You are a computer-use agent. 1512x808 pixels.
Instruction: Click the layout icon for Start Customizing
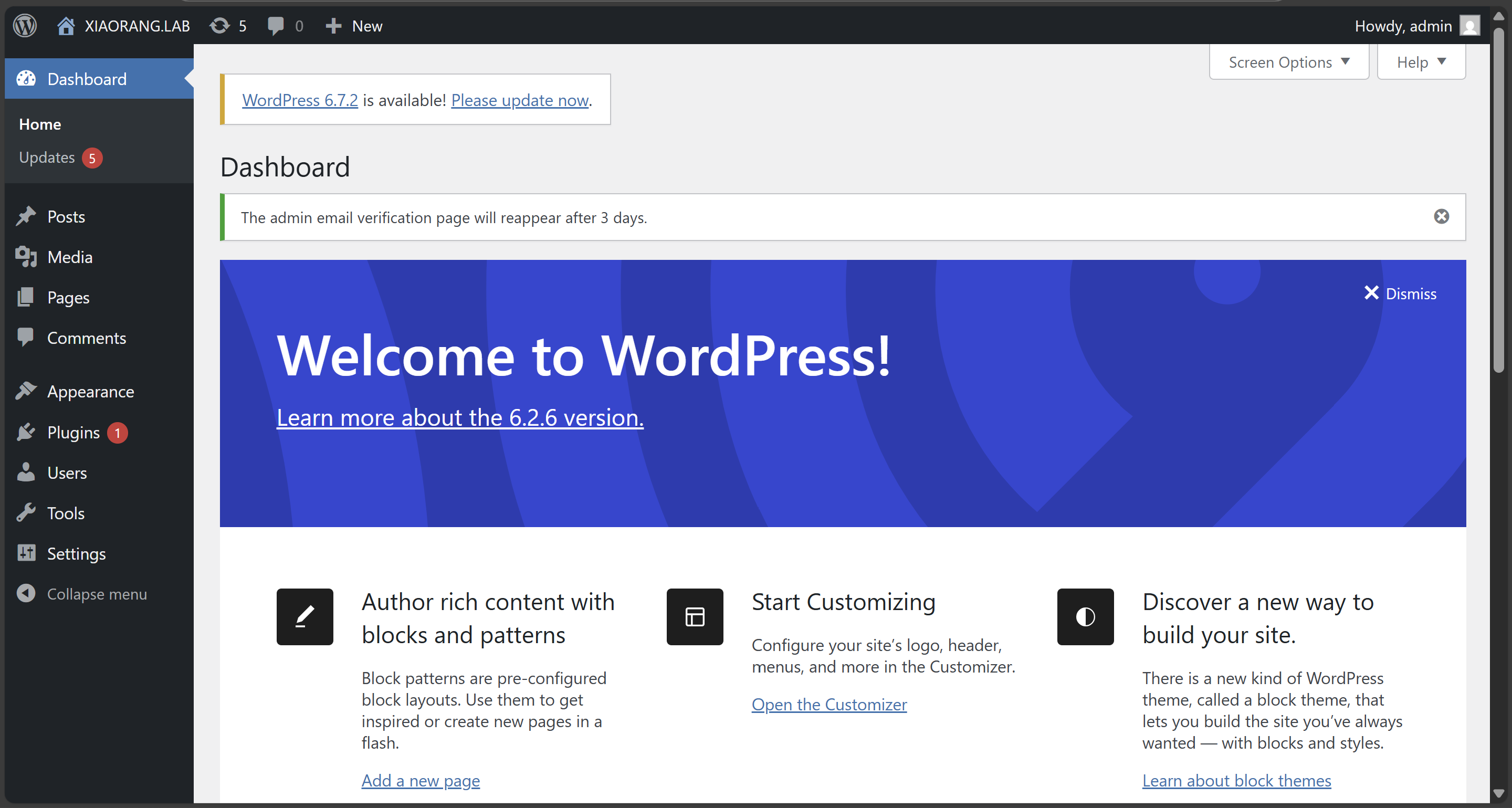pyautogui.click(x=695, y=617)
